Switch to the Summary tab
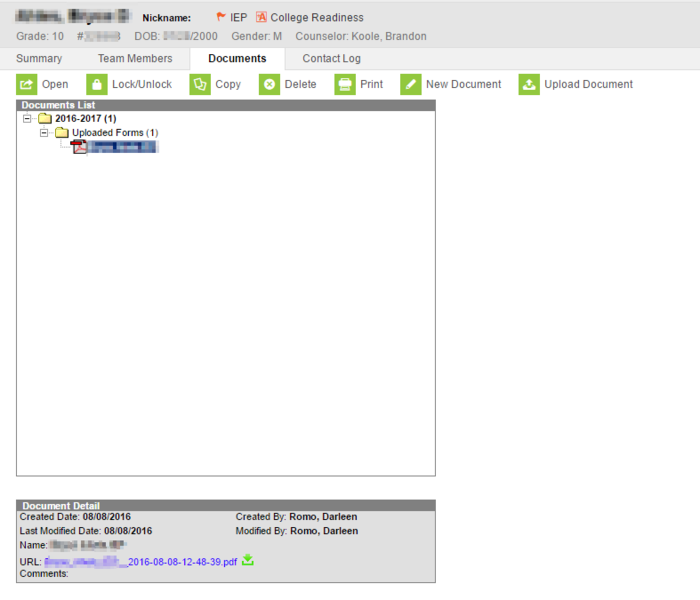The image size is (700, 600). [x=39, y=59]
